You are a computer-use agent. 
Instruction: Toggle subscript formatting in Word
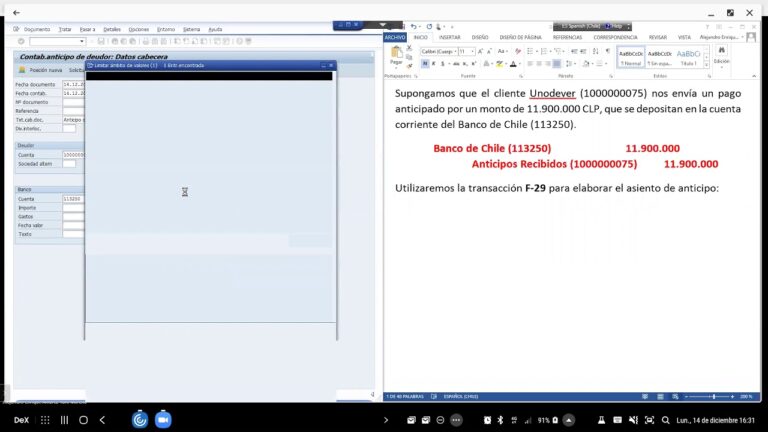tap(465, 64)
